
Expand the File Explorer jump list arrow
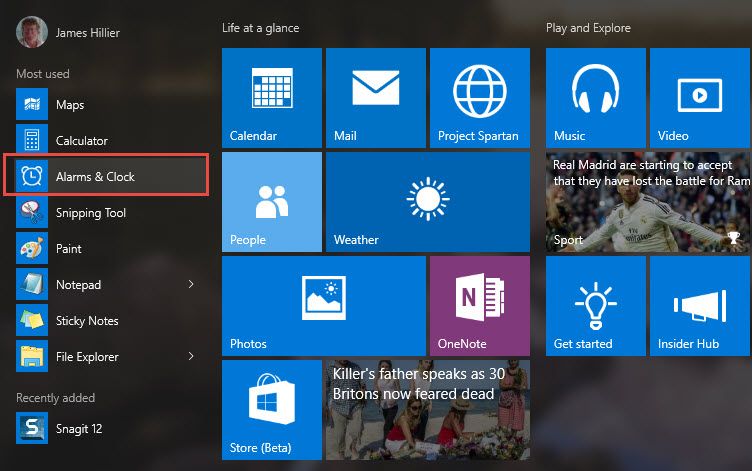(191, 356)
